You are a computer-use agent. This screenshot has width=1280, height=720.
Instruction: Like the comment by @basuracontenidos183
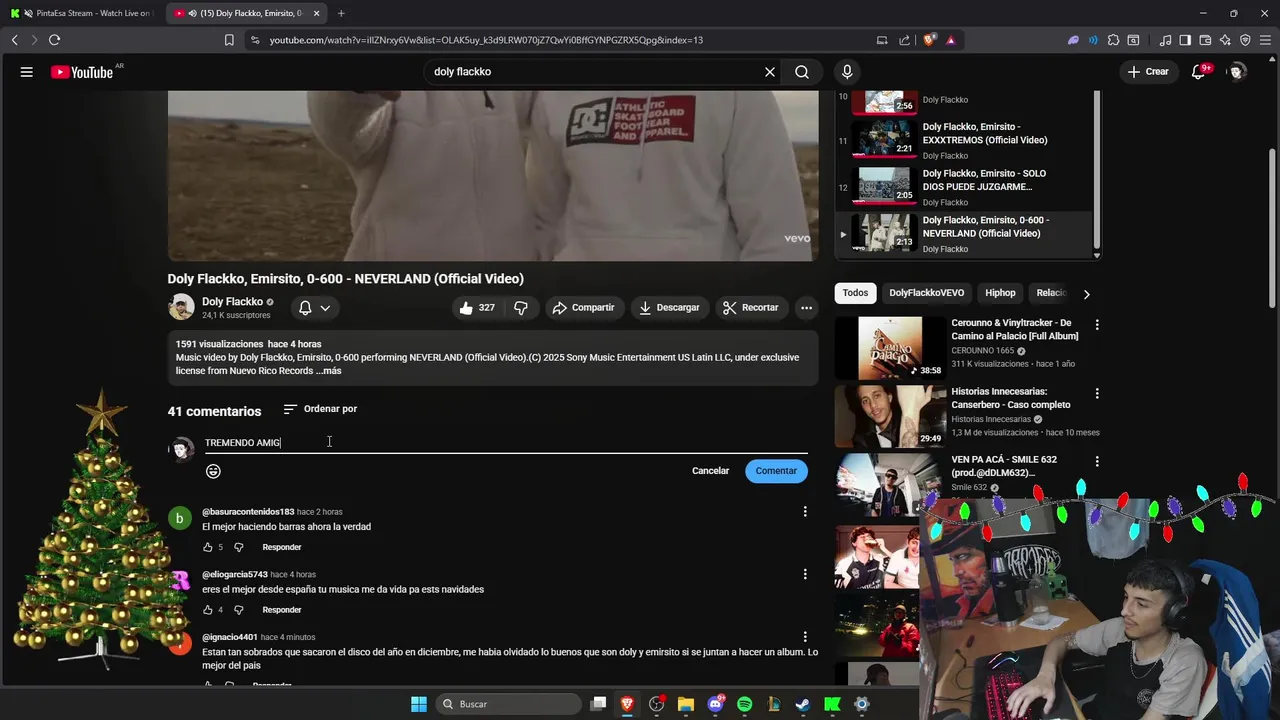click(208, 547)
